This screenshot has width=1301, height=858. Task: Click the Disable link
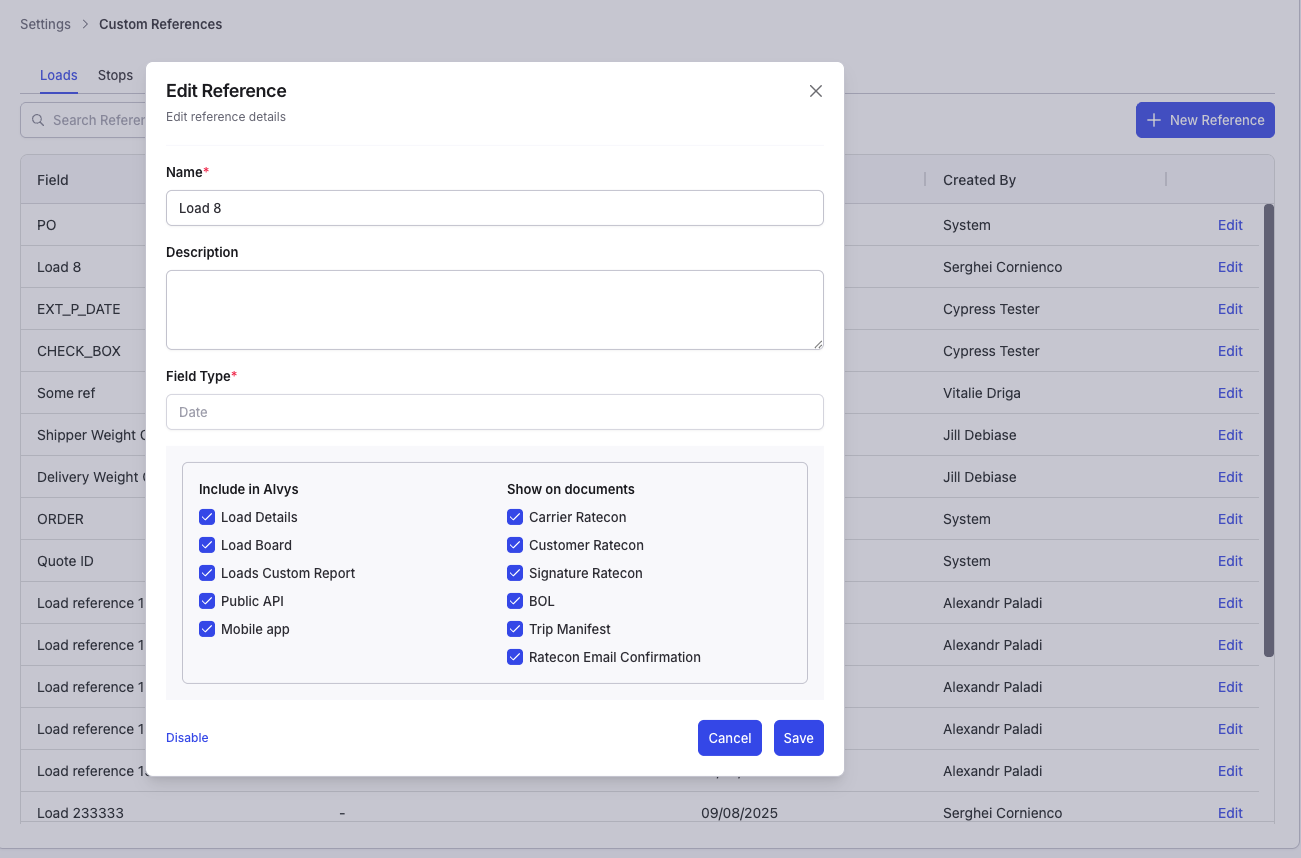(187, 738)
